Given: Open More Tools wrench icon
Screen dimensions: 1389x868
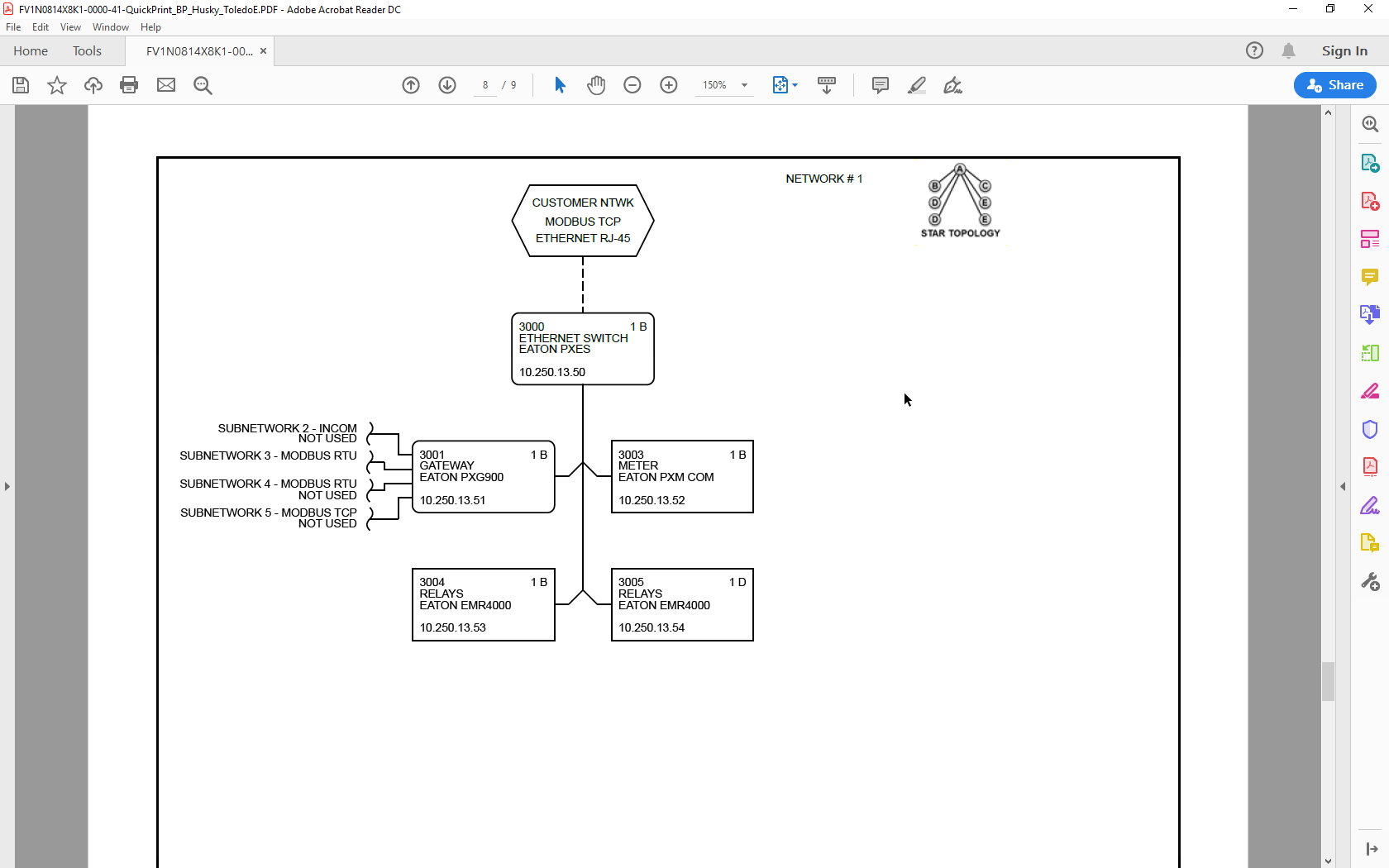Looking at the screenshot, I should (x=1370, y=582).
